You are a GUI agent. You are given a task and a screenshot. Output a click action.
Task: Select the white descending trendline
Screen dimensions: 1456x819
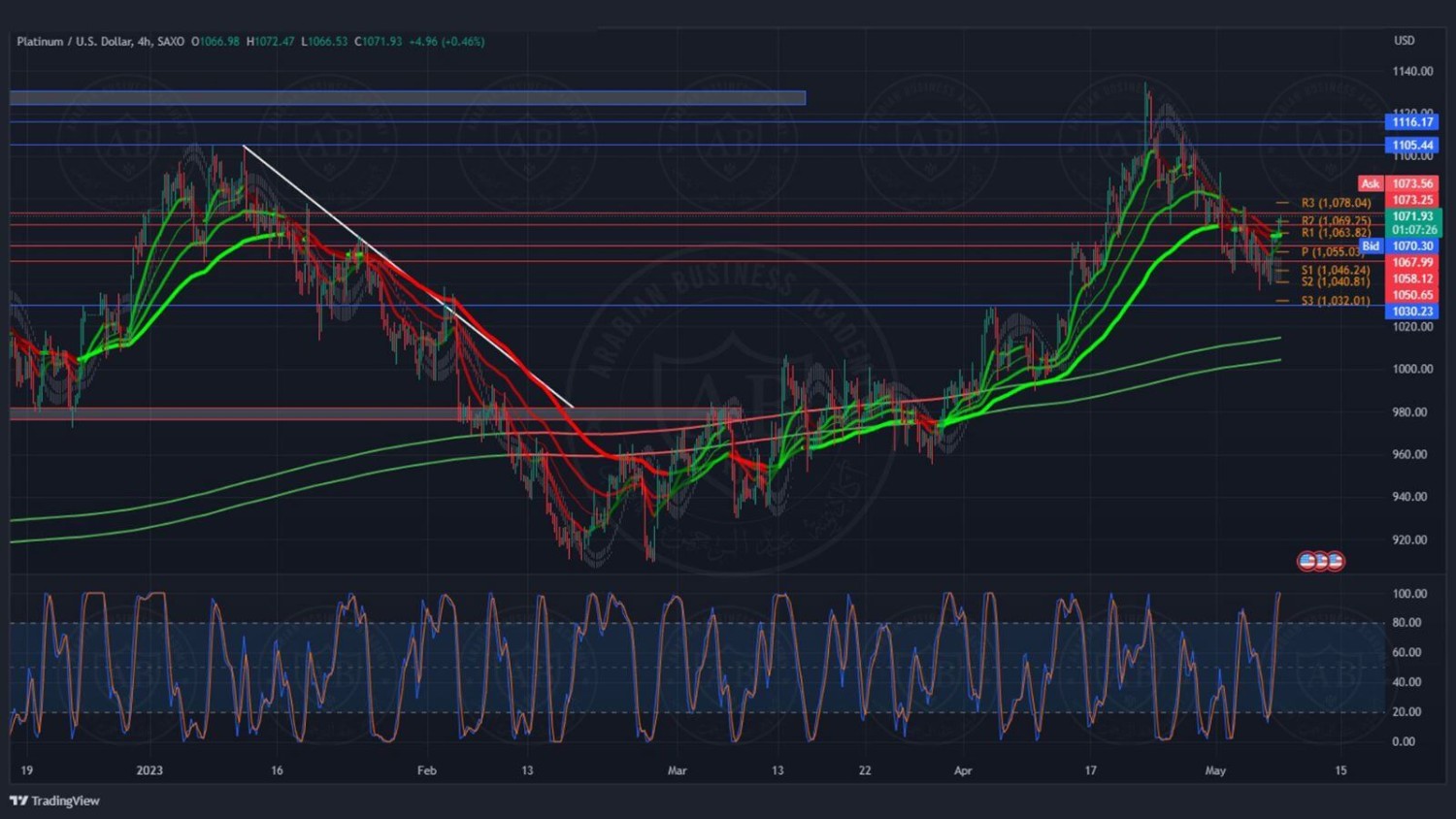(x=408, y=277)
